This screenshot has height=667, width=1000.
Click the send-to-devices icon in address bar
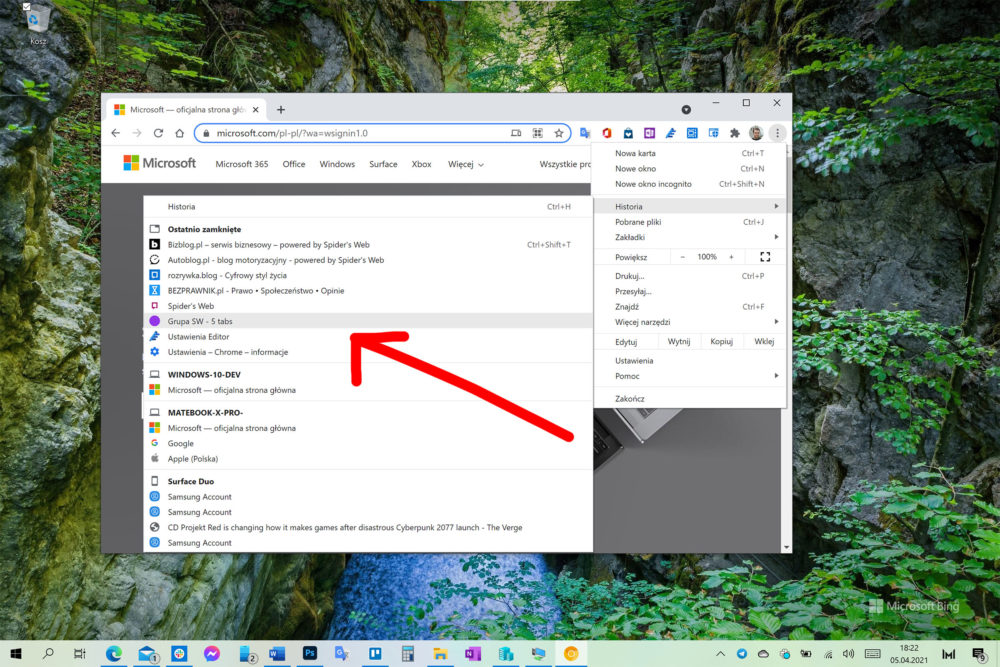(x=516, y=133)
